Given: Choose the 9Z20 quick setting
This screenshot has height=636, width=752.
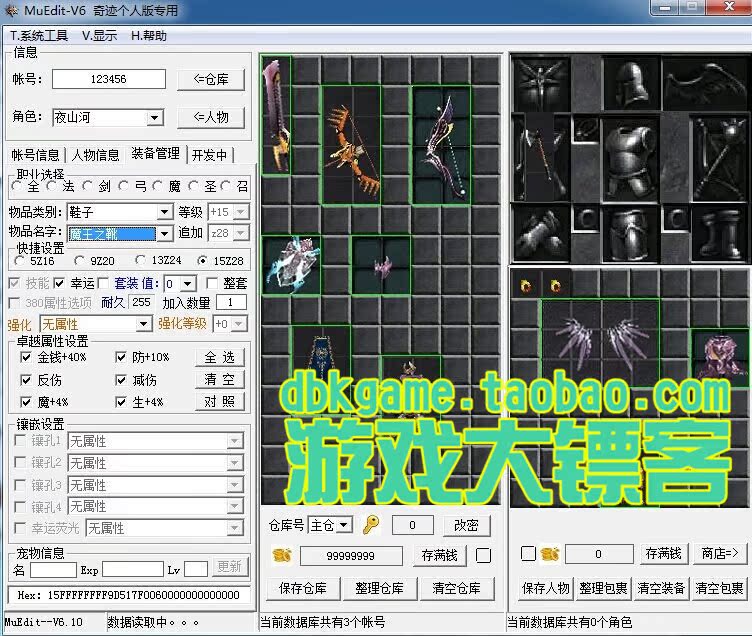Looking at the screenshot, I should (80, 260).
